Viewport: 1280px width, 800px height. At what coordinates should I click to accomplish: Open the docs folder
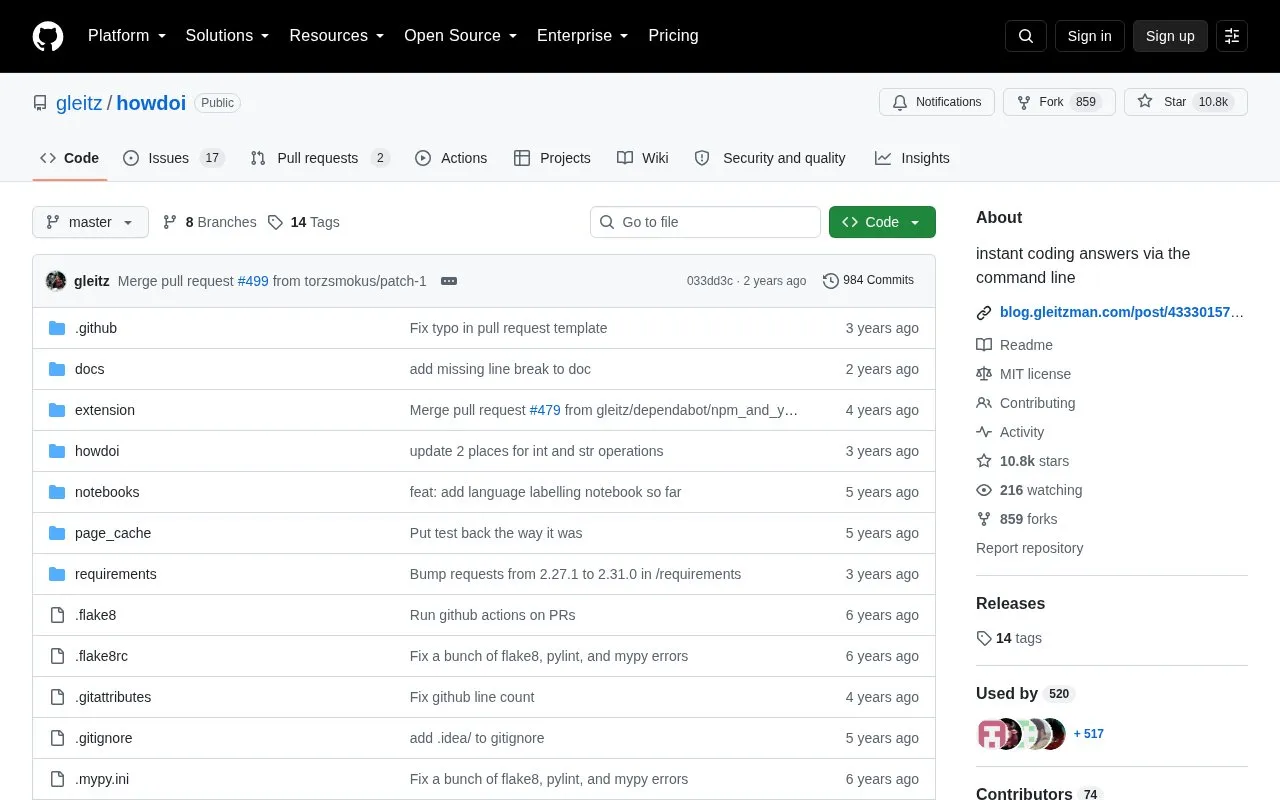pos(89,369)
